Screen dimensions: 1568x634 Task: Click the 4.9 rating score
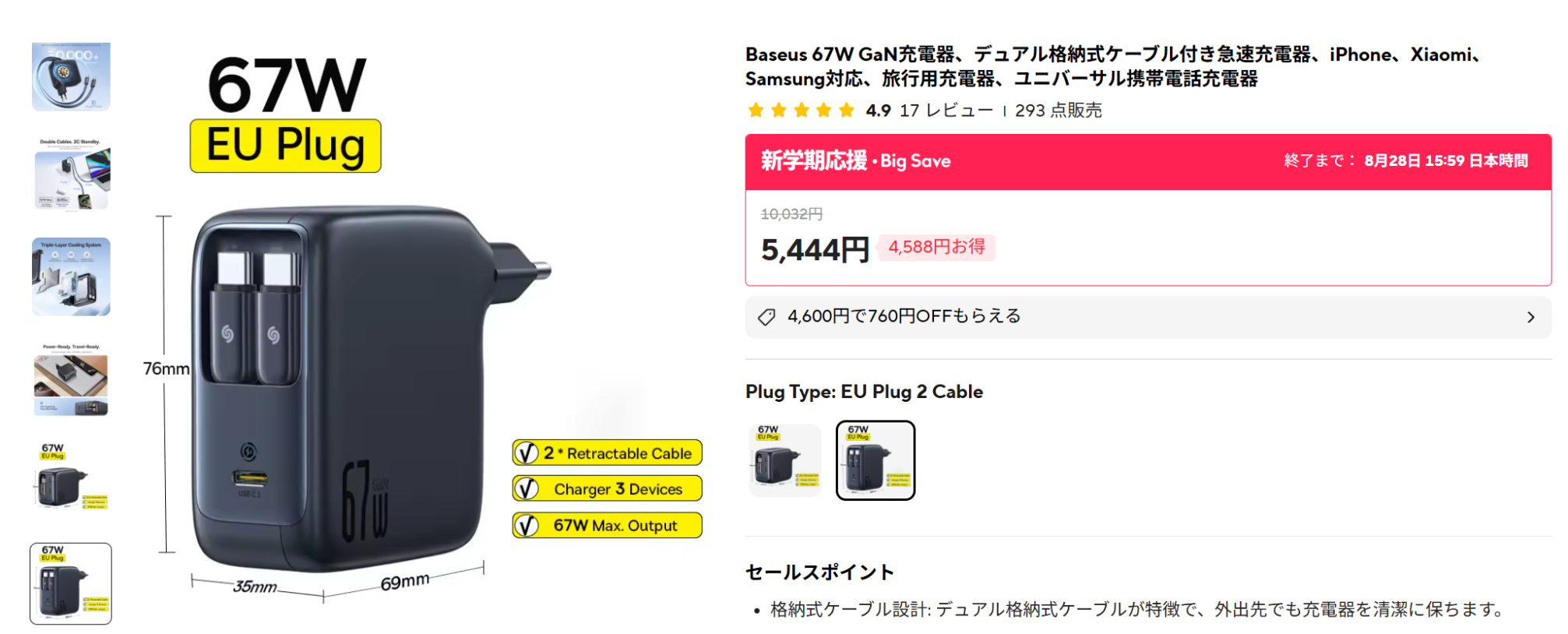(x=878, y=111)
